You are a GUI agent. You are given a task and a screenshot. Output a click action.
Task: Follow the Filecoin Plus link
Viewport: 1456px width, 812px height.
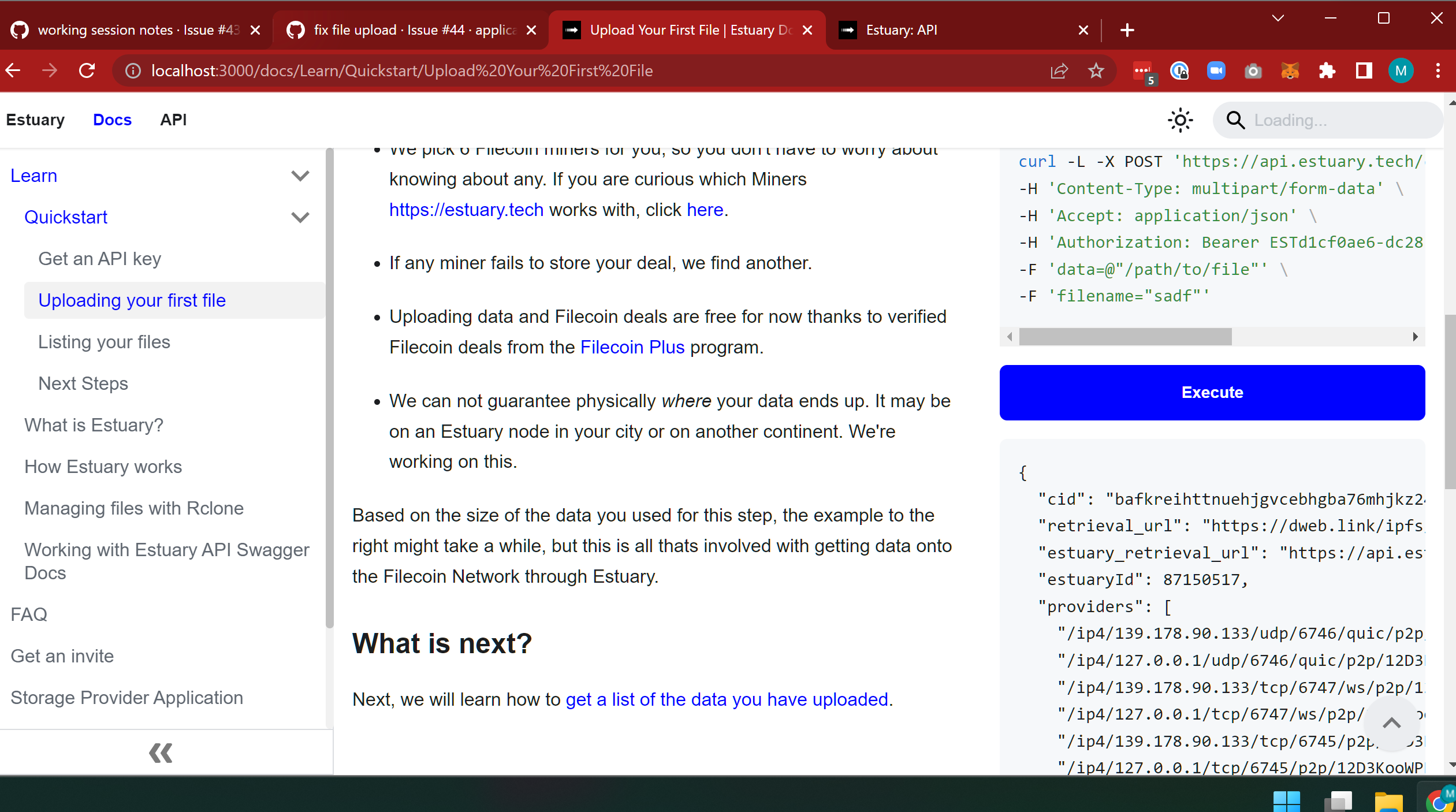[632, 347]
